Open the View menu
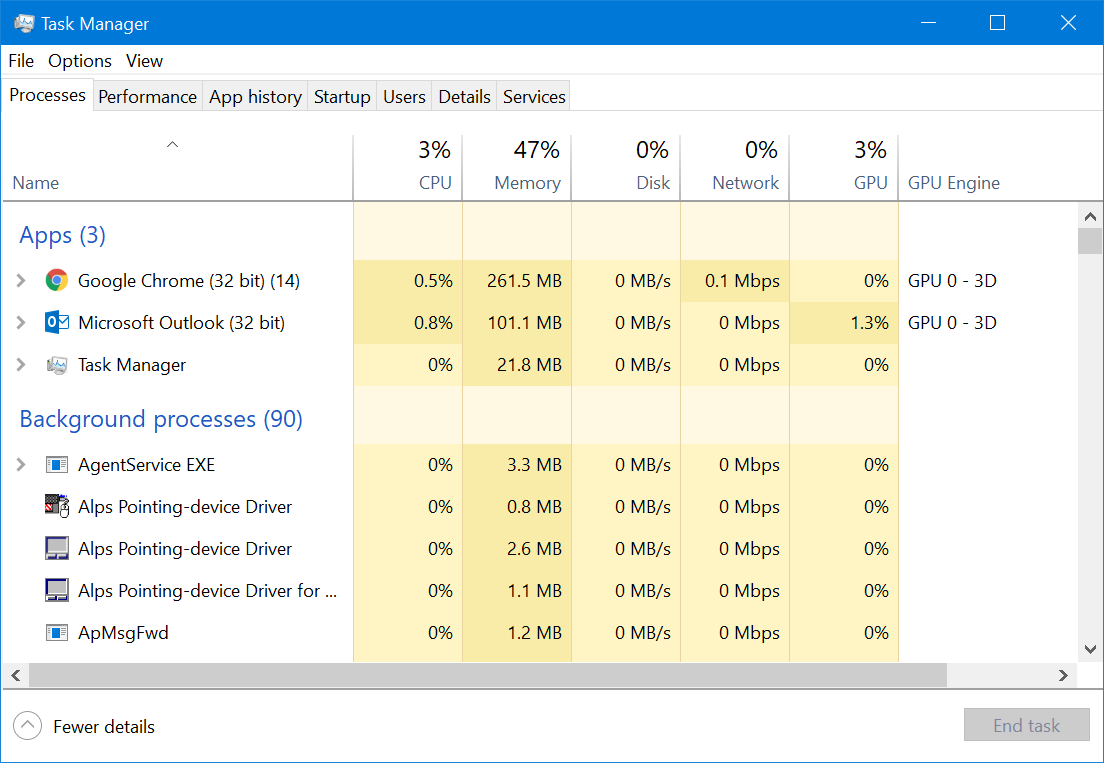This screenshot has height=763, width=1104. pyautogui.click(x=144, y=61)
